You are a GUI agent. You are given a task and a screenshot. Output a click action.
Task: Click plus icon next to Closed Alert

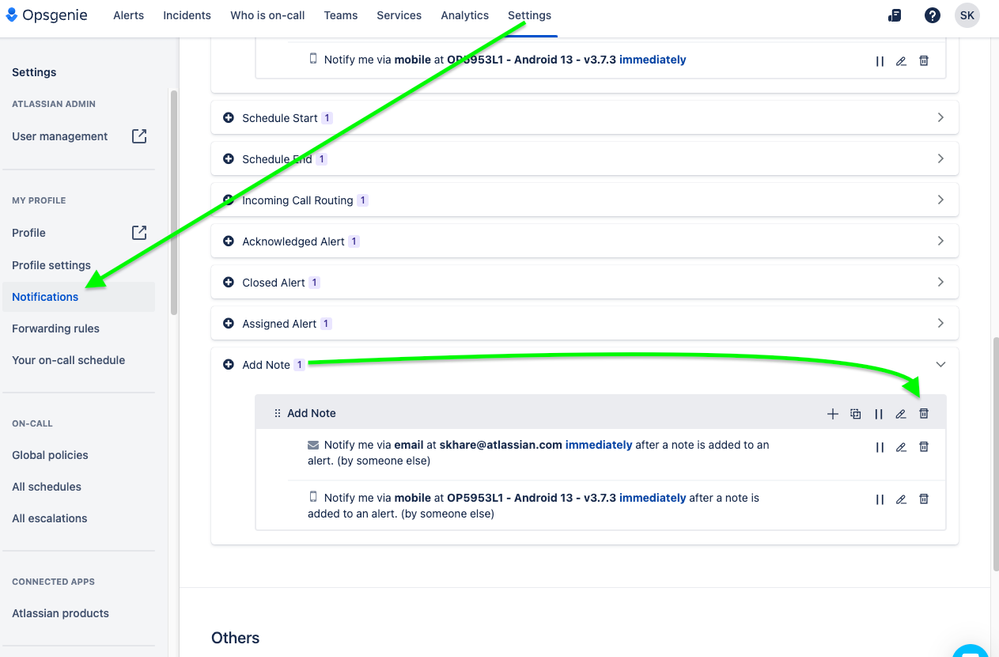[x=228, y=282]
